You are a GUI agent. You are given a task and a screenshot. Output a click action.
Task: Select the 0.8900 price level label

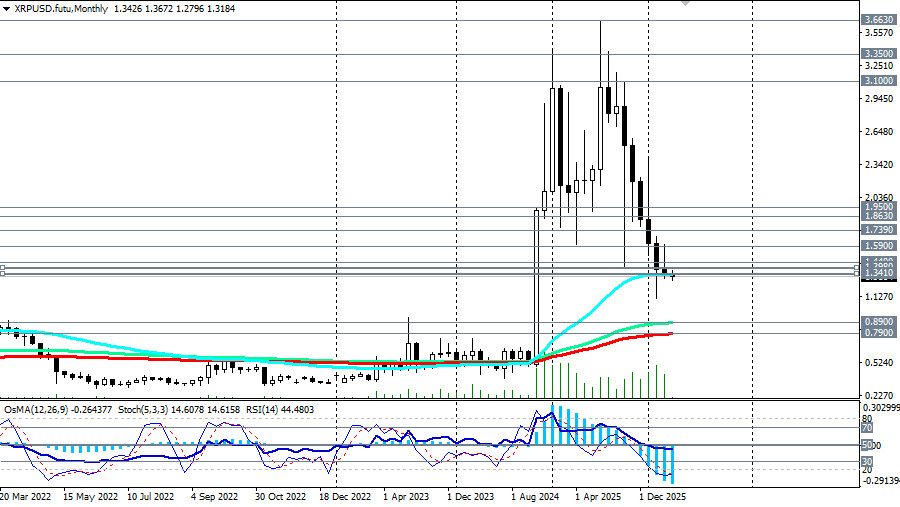coord(879,322)
